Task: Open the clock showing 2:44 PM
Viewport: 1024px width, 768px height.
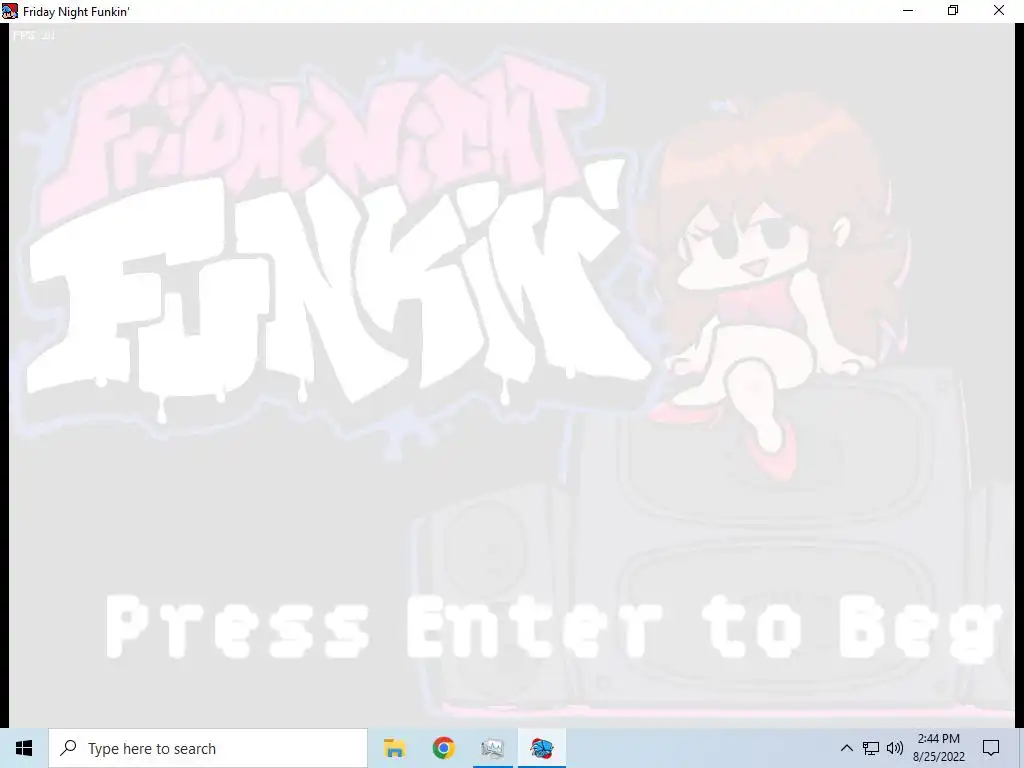Action: [x=938, y=748]
